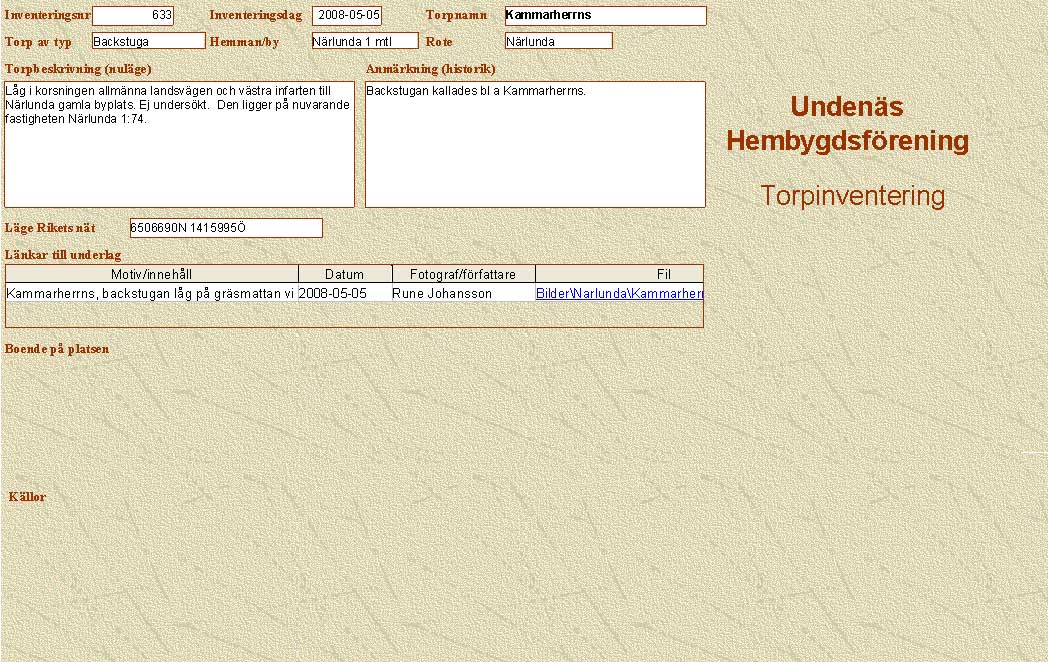Click the Kammarherrns backstugan motiv cell
The image size is (1048, 662).
150,294
